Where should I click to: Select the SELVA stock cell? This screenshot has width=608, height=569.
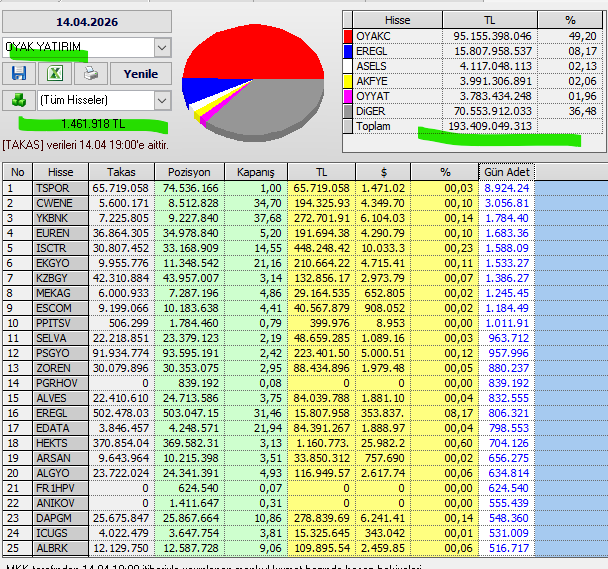coord(60,338)
